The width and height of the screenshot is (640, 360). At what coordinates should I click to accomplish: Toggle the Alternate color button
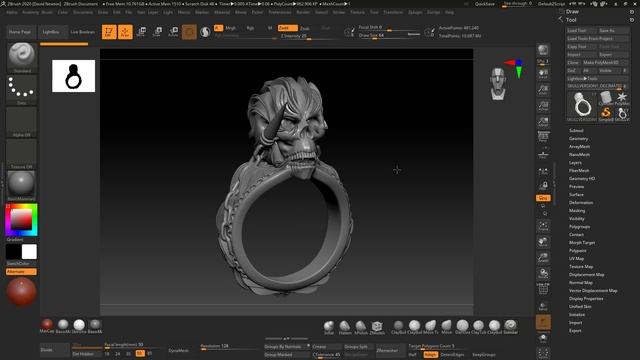[x=21, y=271]
